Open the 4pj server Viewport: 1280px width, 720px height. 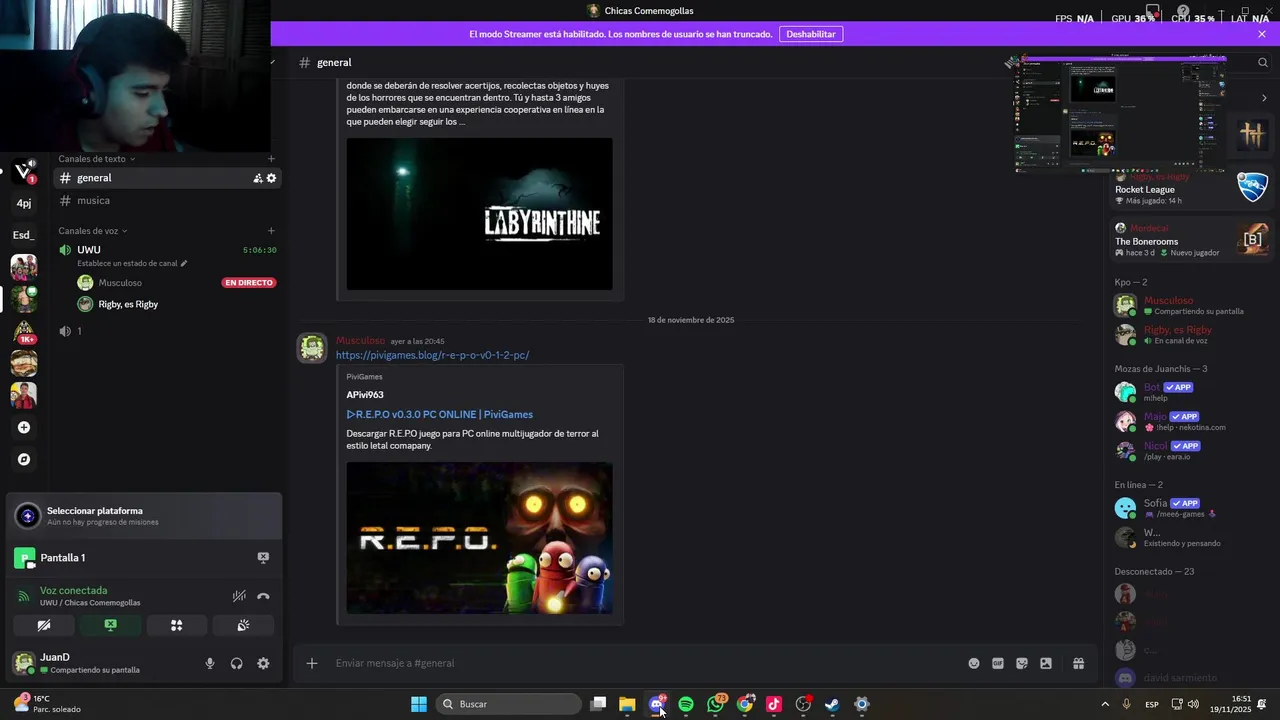coord(24,203)
